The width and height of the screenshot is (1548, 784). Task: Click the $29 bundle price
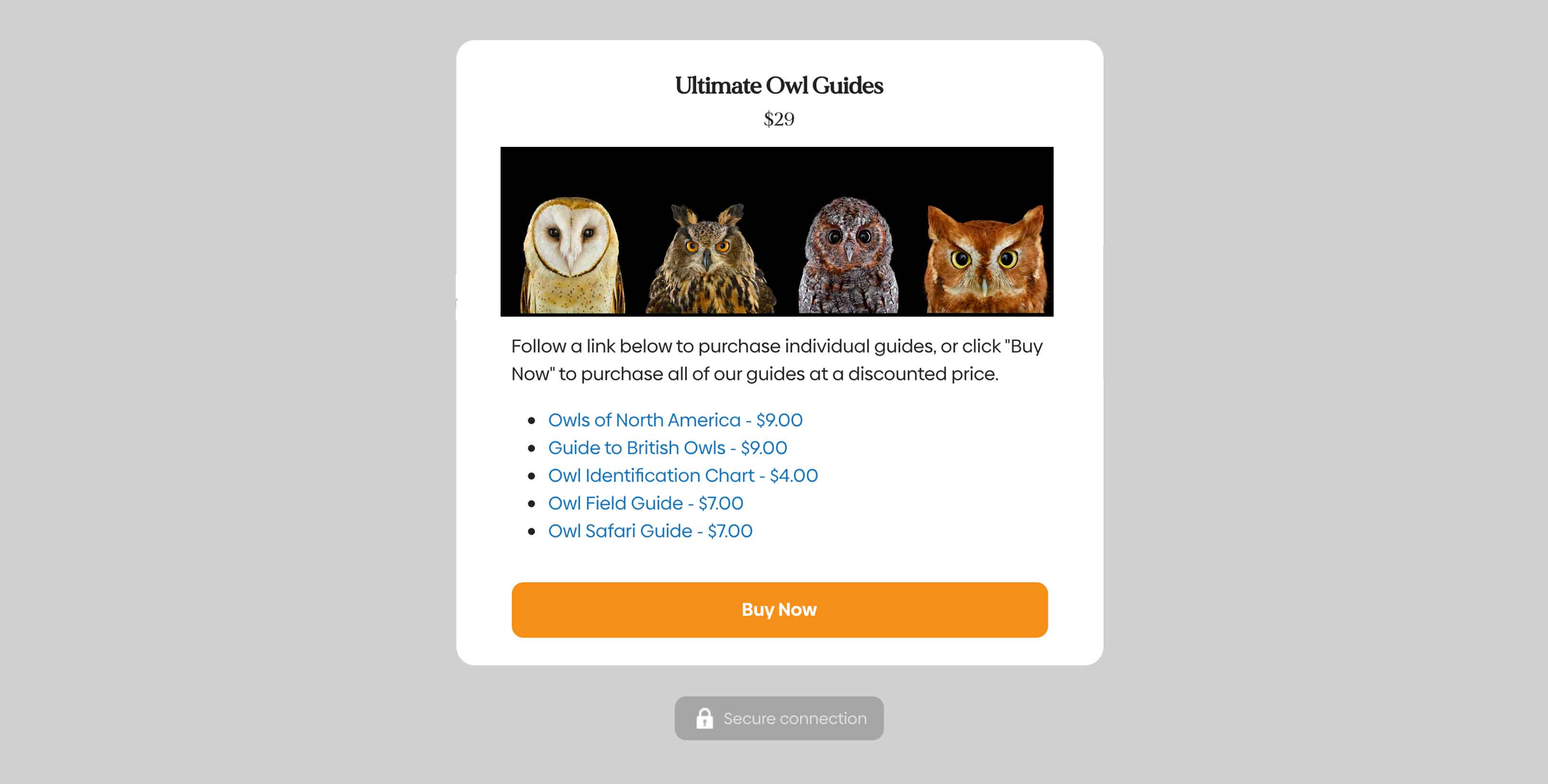tap(779, 119)
